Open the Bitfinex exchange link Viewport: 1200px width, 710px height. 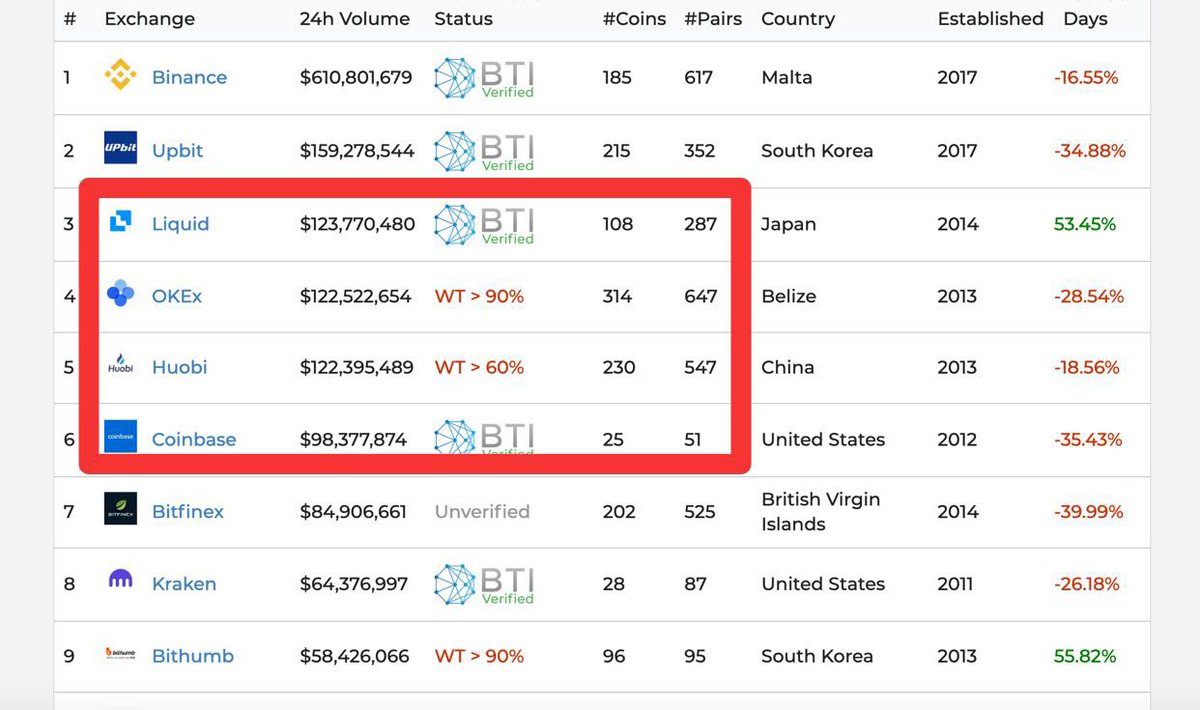click(x=188, y=511)
